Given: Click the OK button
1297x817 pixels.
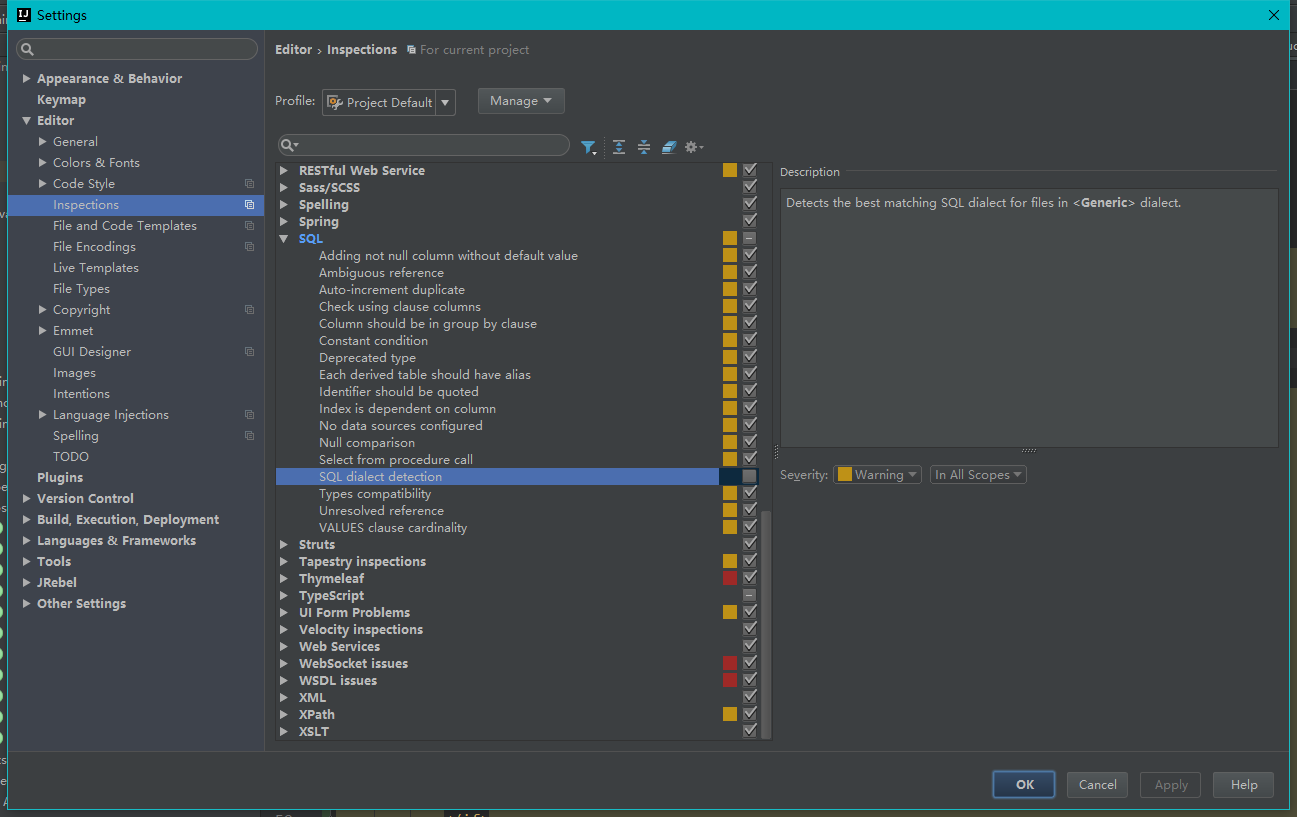Looking at the screenshot, I should point(1024,785).
